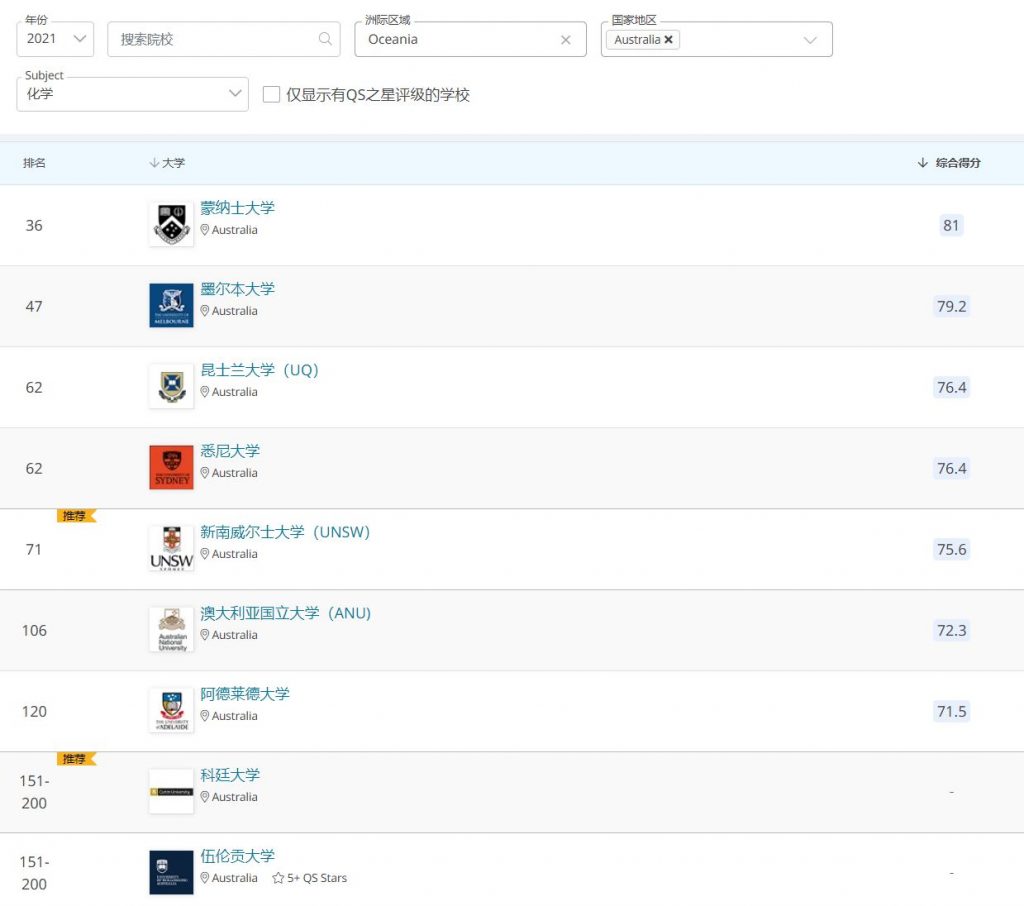The height and width of the screenshot is (906, 1024).
Task: Expand the 国家地区 country dropdown arrow
Action: coord(810,40)
